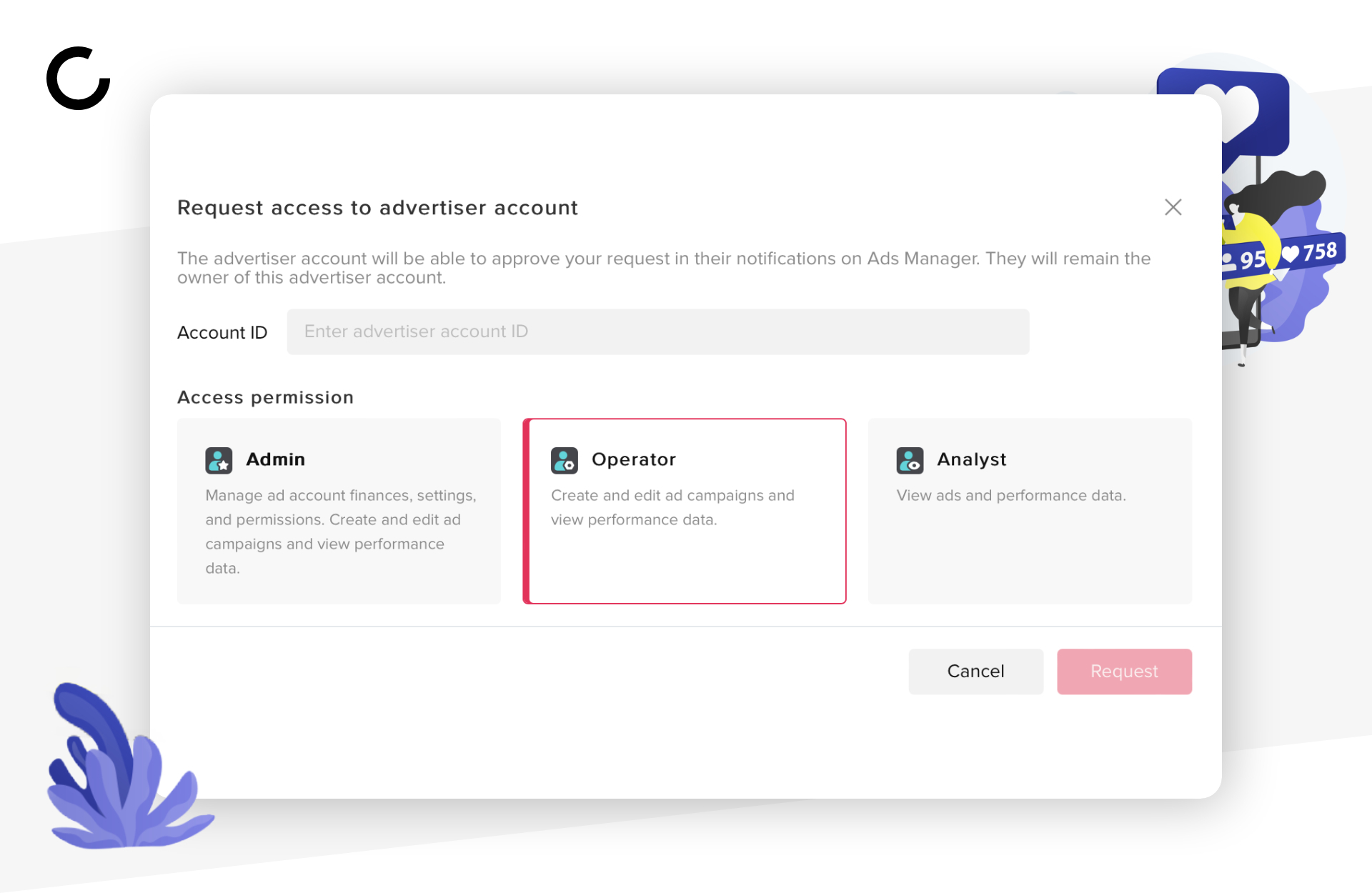Click the pink Request button

tap(1124, 671)
